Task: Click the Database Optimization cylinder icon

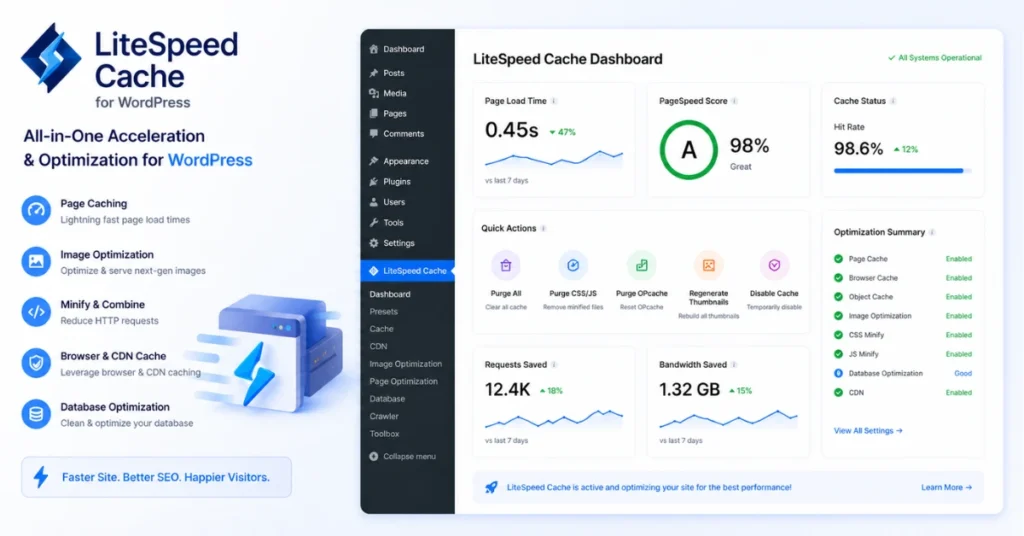Action: click(36, 414)
